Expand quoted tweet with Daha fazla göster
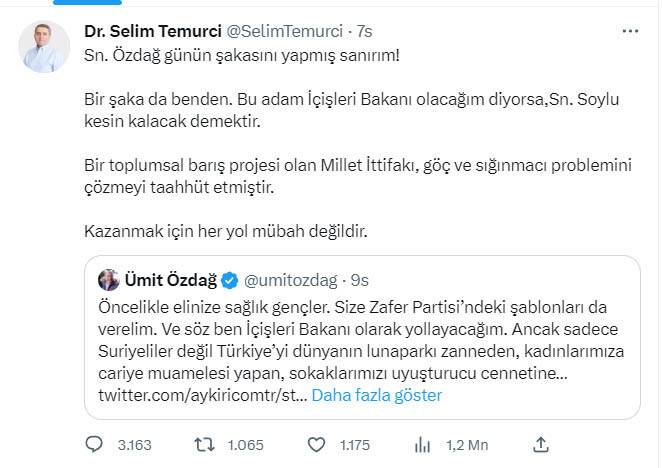 [377, 395]
